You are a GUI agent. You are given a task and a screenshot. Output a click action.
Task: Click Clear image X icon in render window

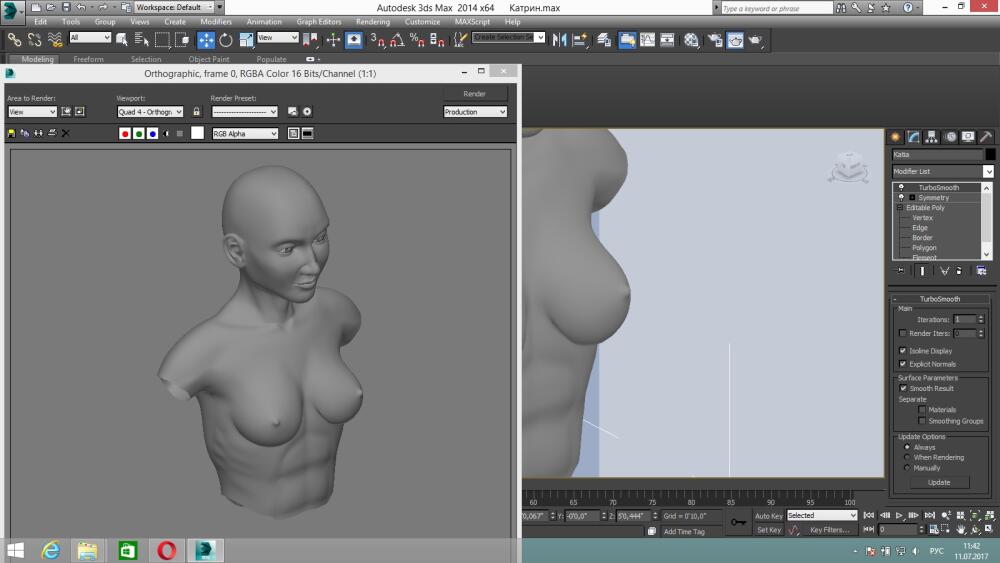pyautogui.click(x=65, y=133)
